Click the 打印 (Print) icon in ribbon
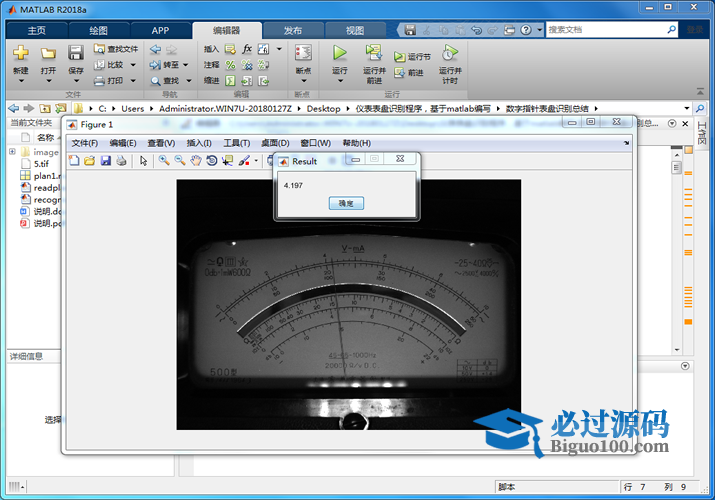The height and width of the screenshot is (500, 715). tap(99, 81)
